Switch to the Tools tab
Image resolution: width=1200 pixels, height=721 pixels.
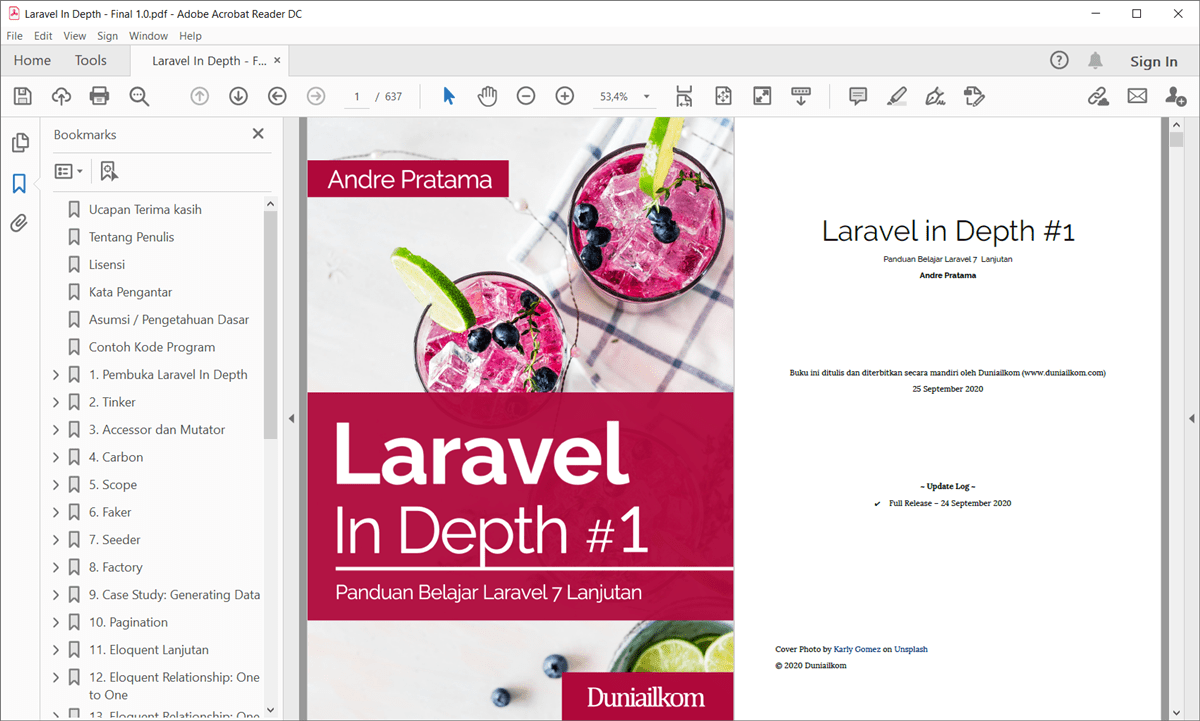[91, 61]
